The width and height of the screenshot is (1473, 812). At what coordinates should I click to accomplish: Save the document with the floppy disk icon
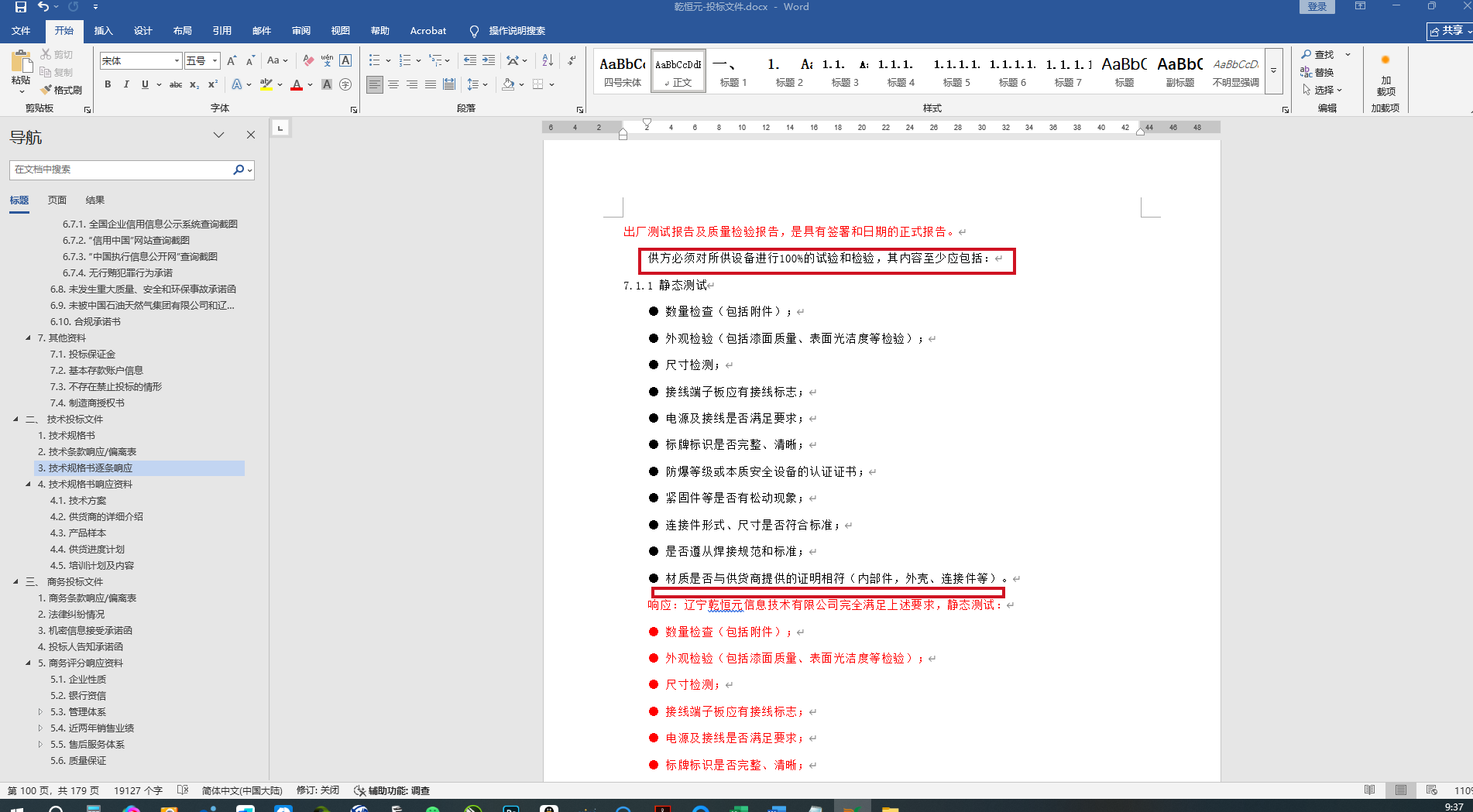tap(21, 7)
